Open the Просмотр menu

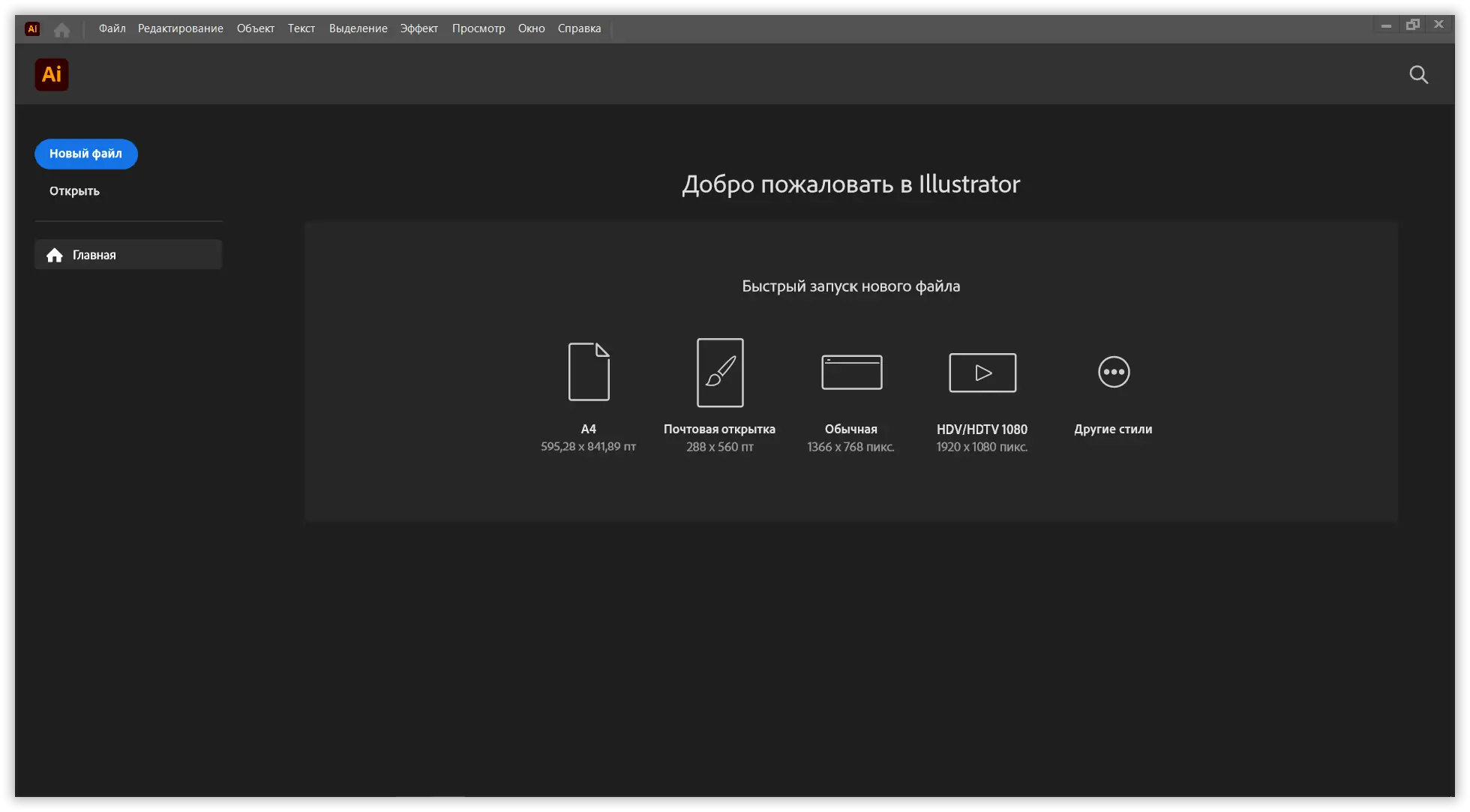tap(478, 28)
